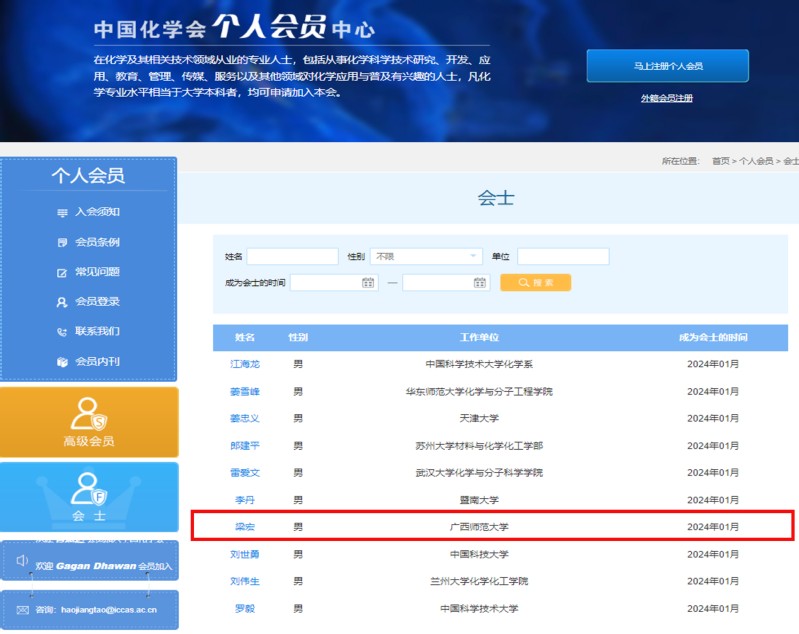Open member 姜雪峰 profile link
Screen dimensions: 799x634
coord(245,391)
